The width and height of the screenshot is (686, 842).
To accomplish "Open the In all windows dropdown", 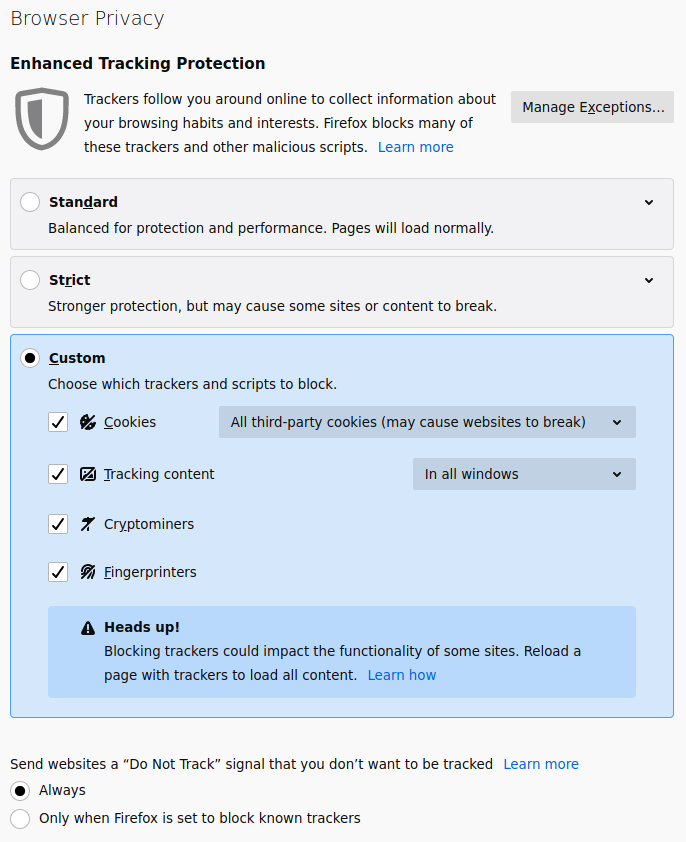I will [524, 474].
